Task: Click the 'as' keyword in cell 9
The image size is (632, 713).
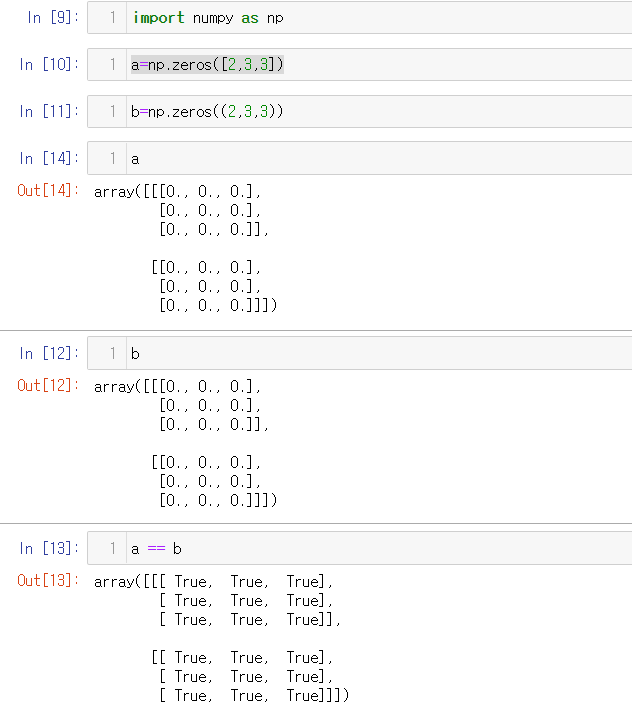Action: pos(250,18)
